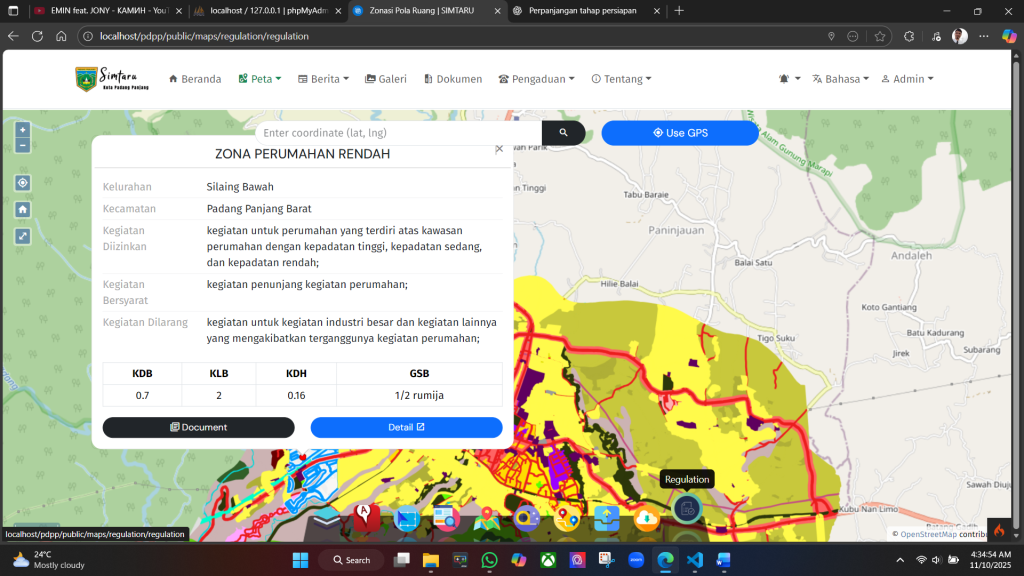
Task: Close the Zona Perumahan Rendah popup
Action: coord(499,149)
